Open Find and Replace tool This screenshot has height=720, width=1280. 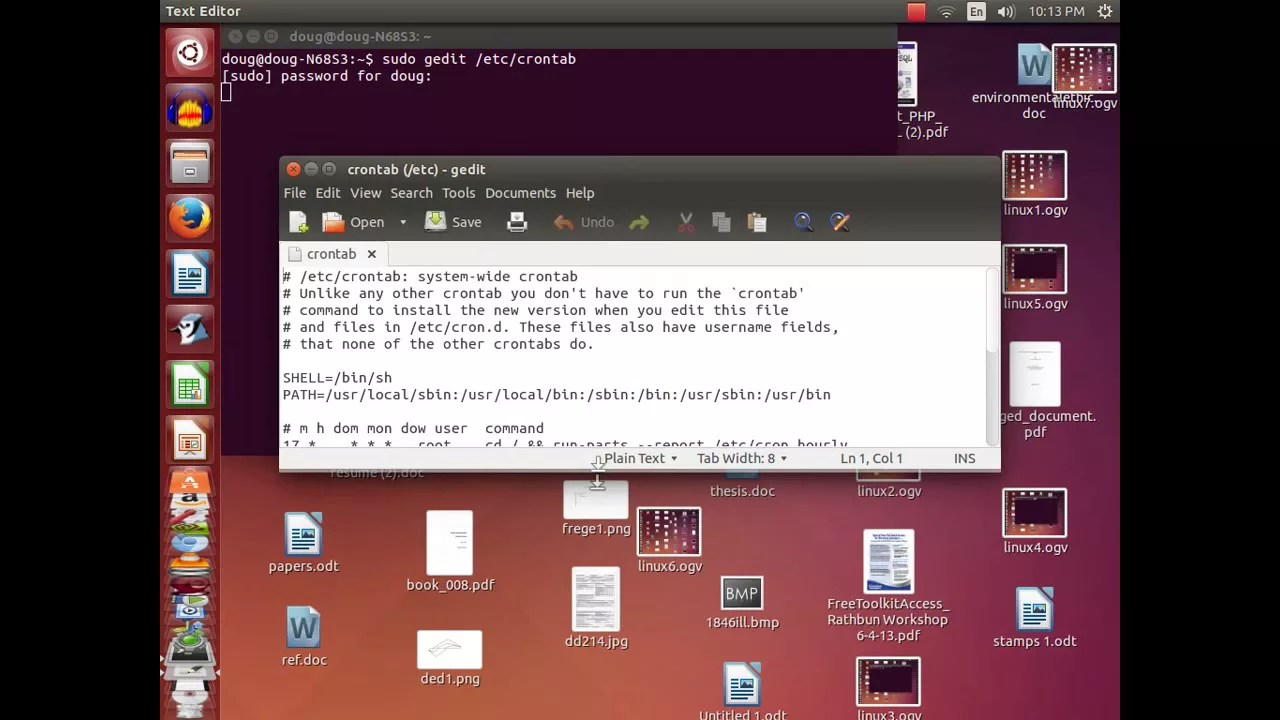coord(840,222)
